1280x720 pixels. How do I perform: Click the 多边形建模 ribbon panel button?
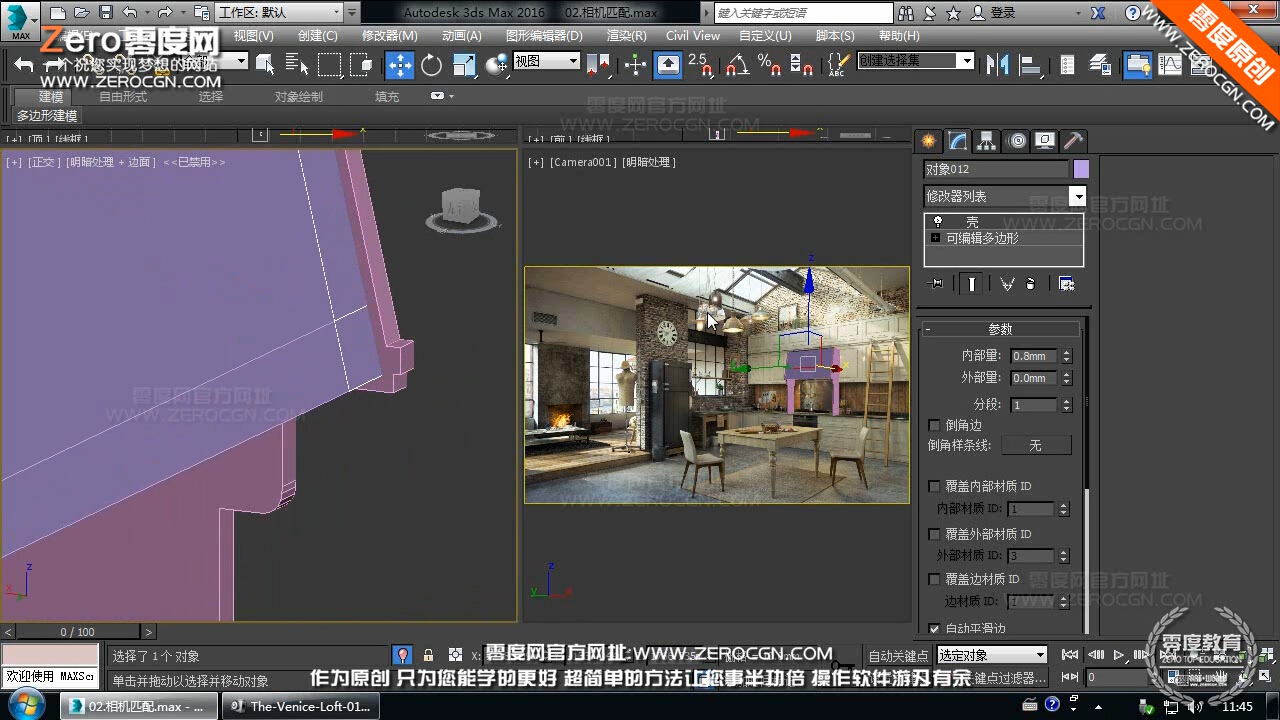click(x=47, y=116)
